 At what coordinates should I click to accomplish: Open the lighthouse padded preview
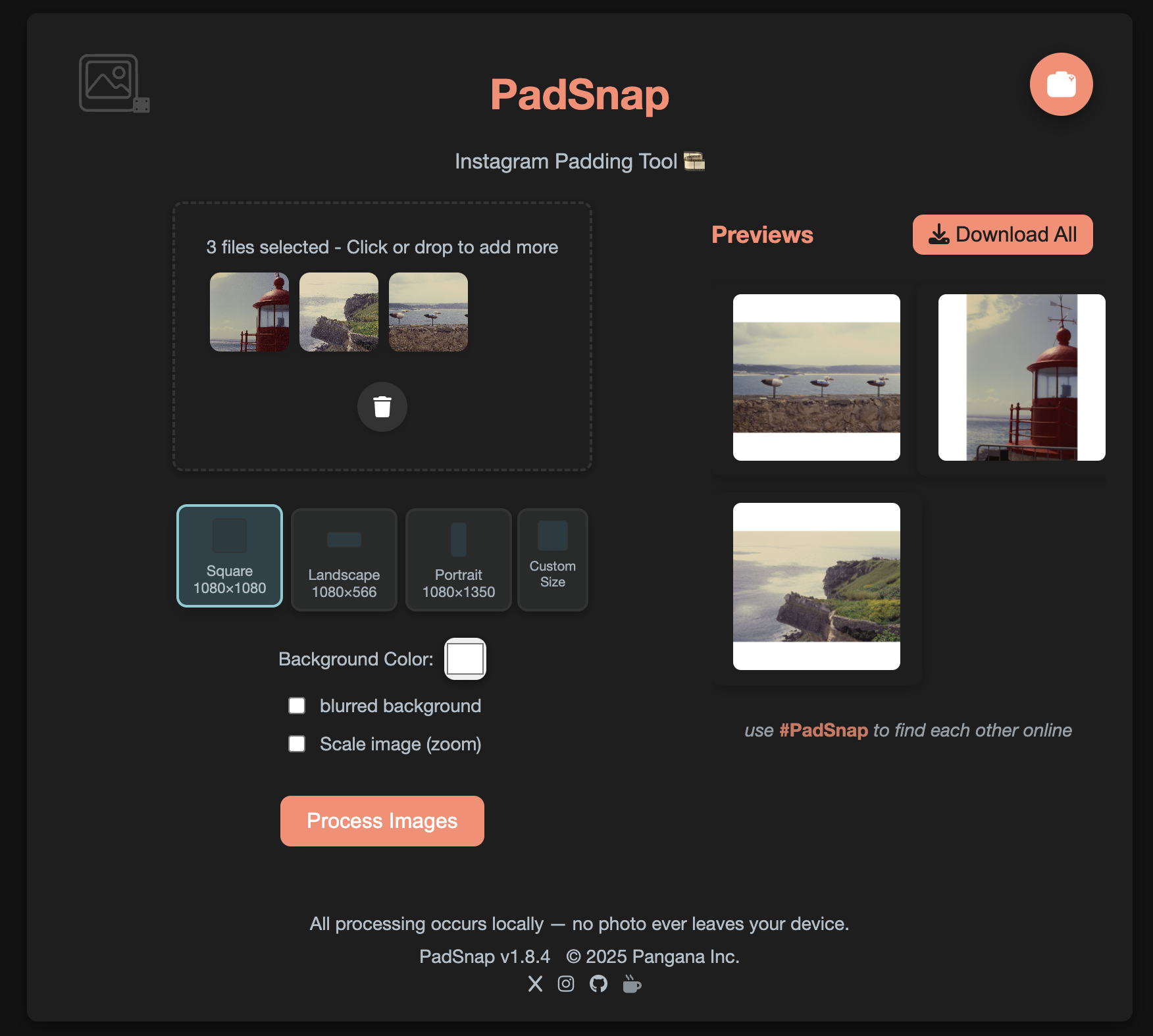click(x=1022, y=377)
